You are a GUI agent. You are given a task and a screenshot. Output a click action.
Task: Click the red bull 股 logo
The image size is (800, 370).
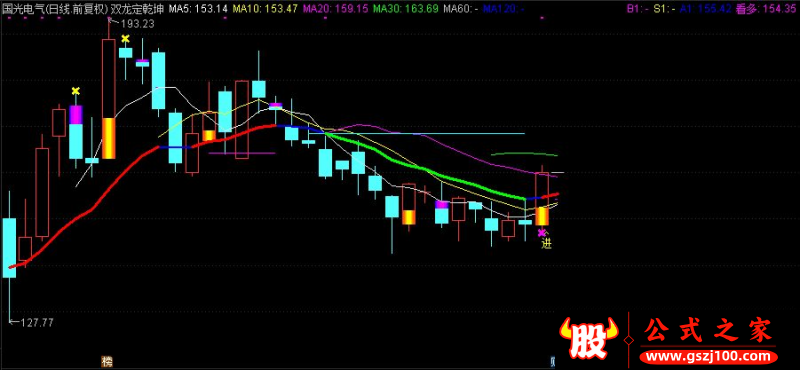[x=589, y=338]
